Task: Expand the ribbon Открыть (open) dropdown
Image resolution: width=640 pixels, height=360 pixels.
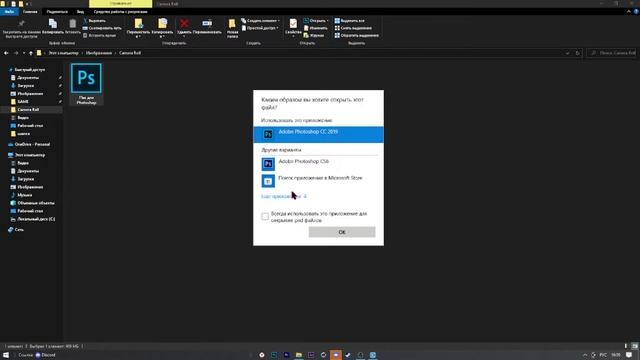Action: (316, 20)
